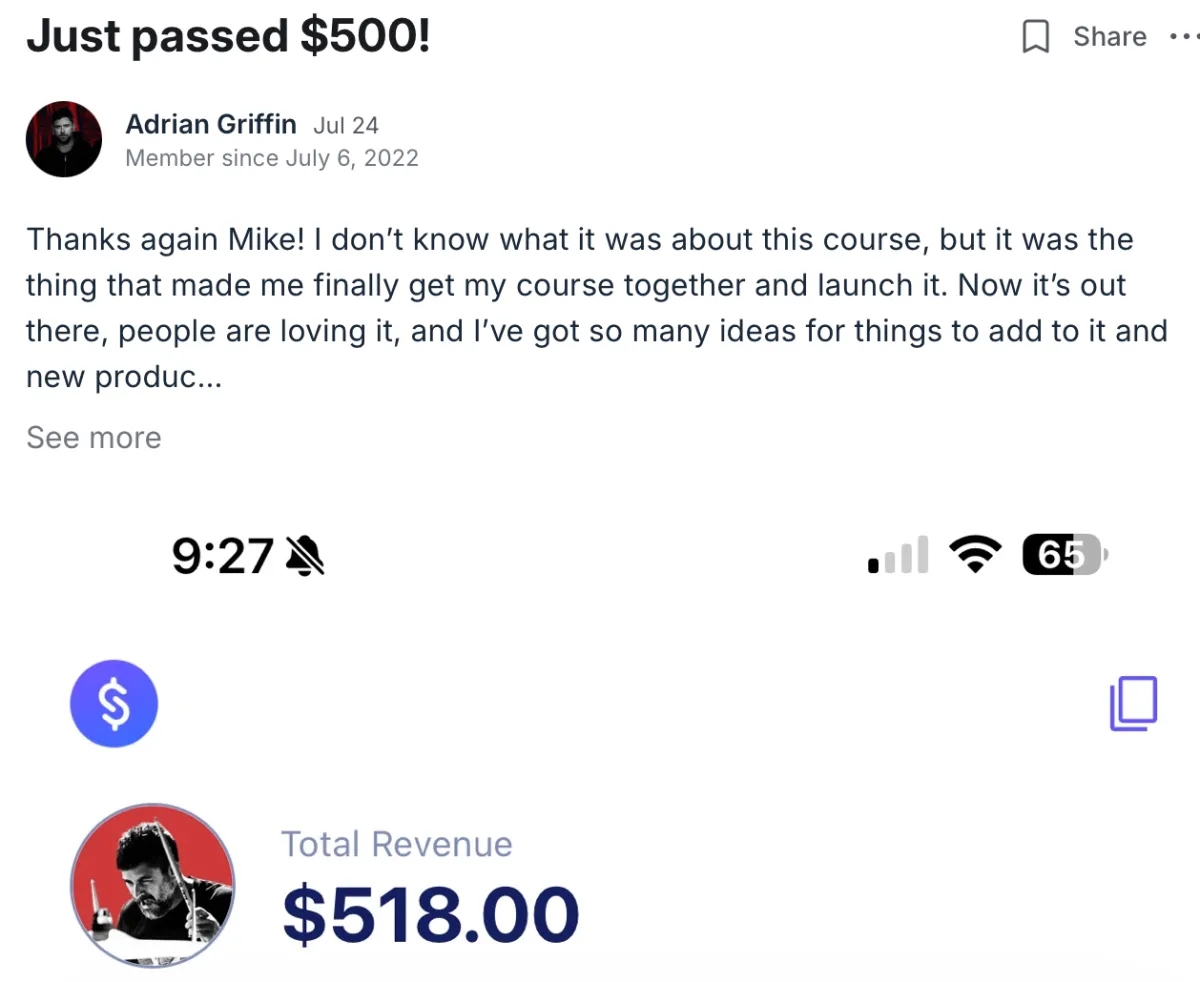Click the "Member since July 6, 2022" text
This screenshot has width=1200, height=982.
(272, 158)
